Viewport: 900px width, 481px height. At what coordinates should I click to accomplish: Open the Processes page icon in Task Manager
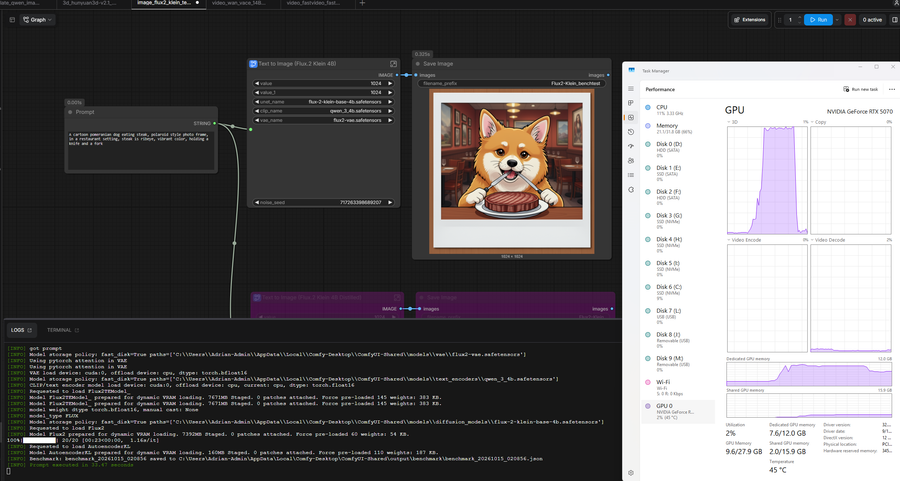(x=631, y=103)
